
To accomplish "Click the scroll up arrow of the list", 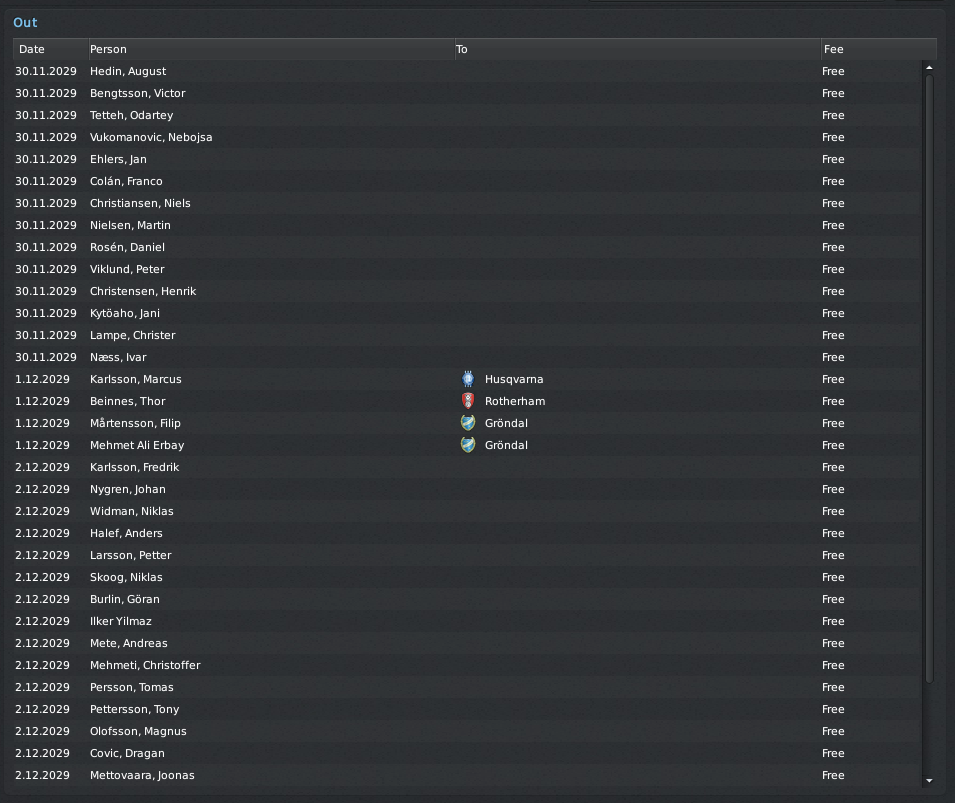I will (929, 68).
